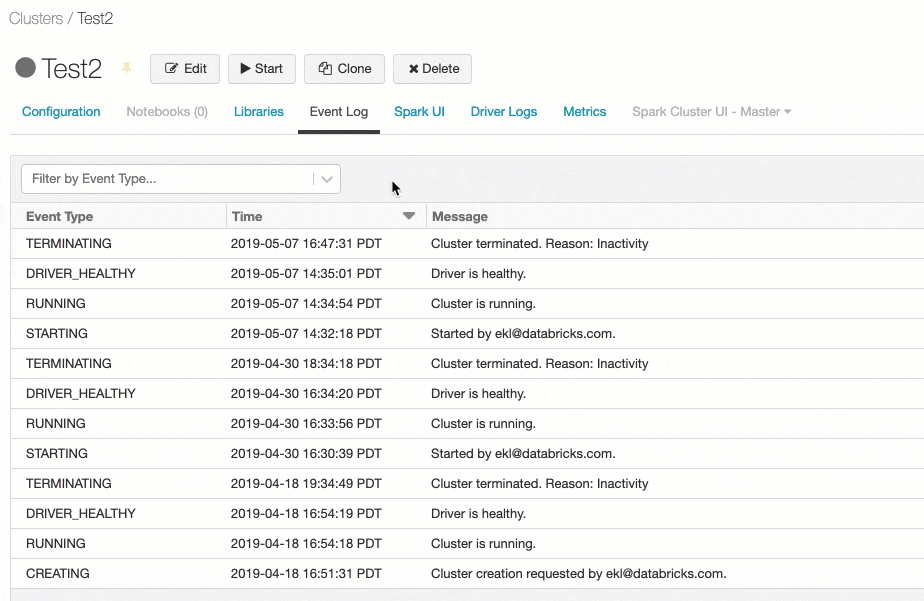Select the CREATING event row
The width and height of the screenshot is (924, 601).
(467, 574)
